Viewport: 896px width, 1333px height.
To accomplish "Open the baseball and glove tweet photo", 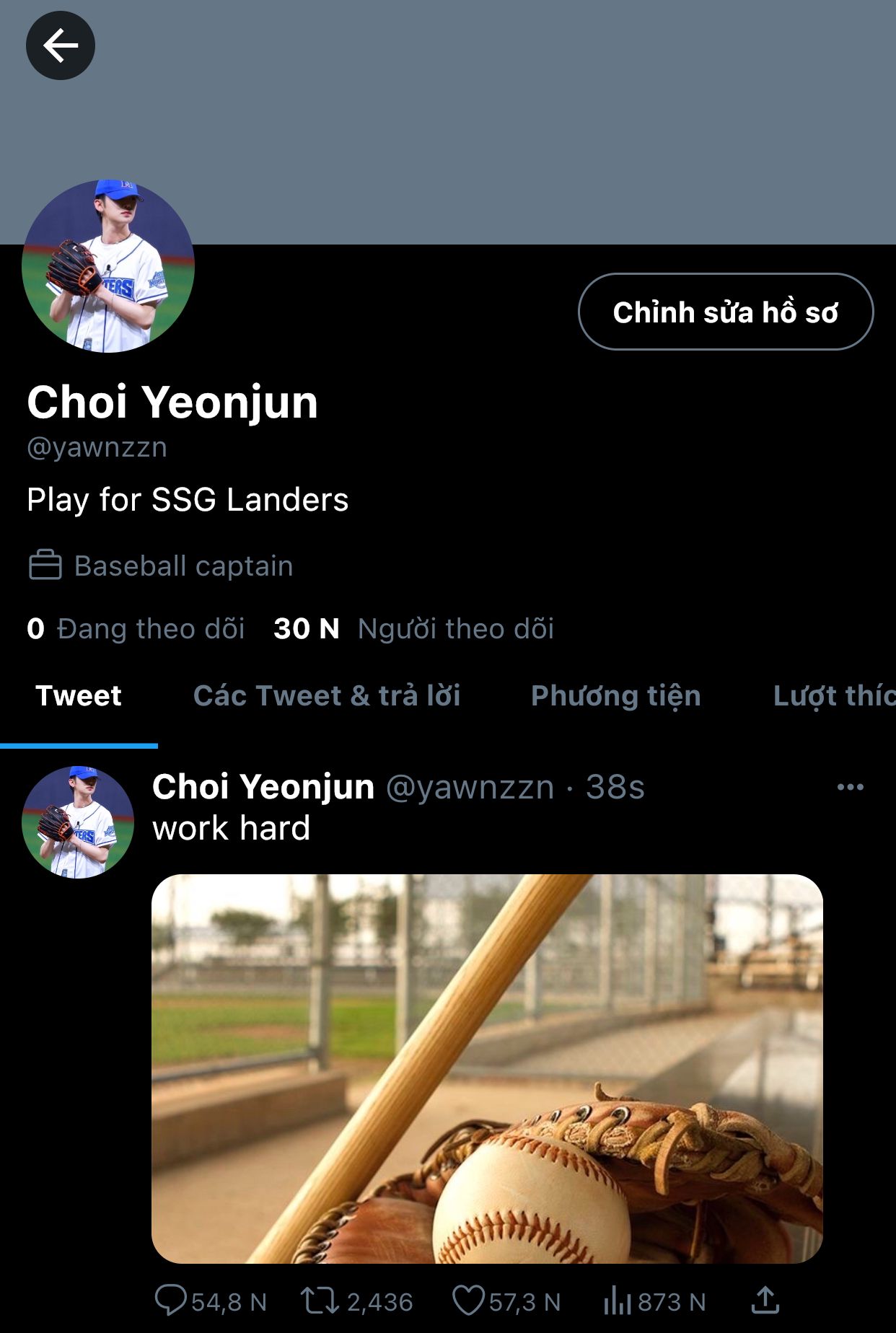I will click(x=487, y=1068).
